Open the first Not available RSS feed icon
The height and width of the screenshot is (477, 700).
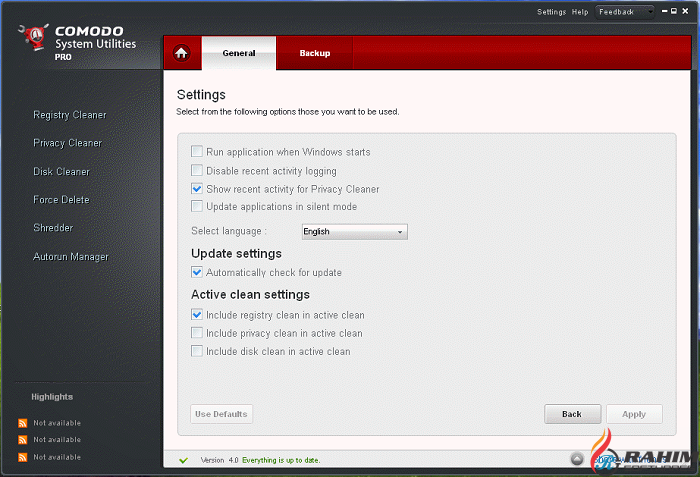click(x=23, y=423)
